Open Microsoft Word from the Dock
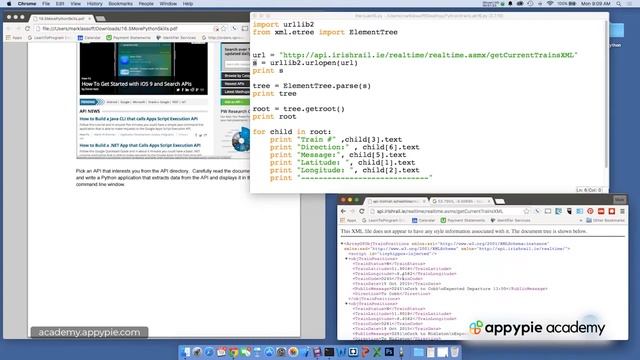Viewport: 640px width, 360px height. pos(341,352)
